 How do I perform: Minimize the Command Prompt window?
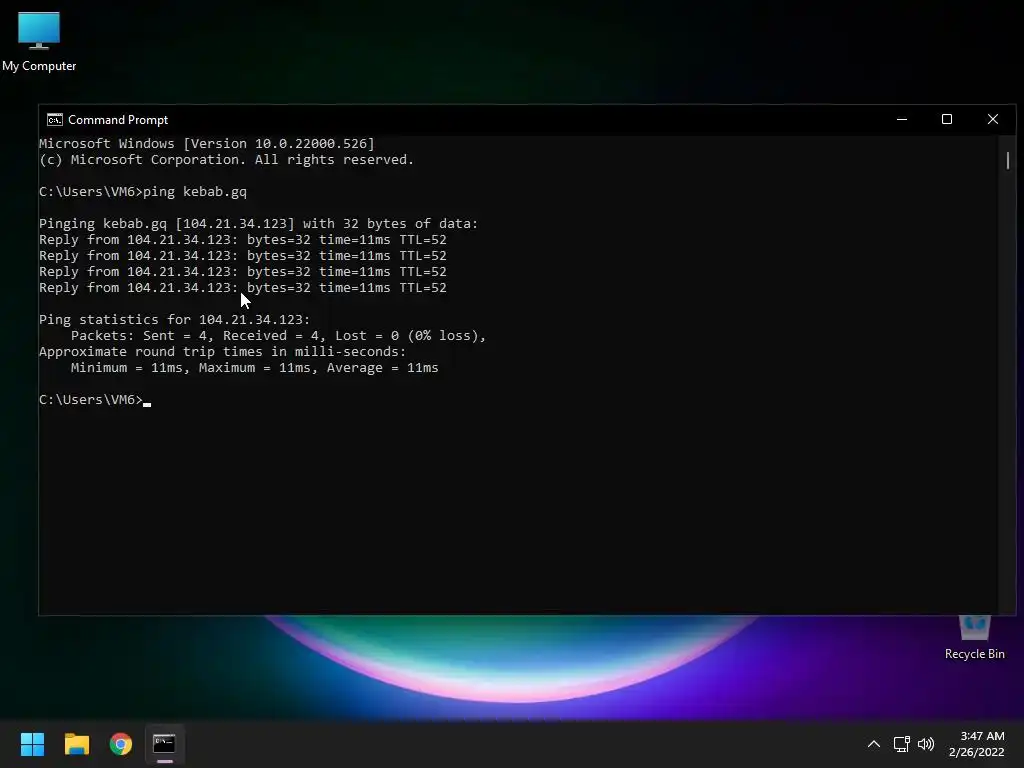(902, 120)
